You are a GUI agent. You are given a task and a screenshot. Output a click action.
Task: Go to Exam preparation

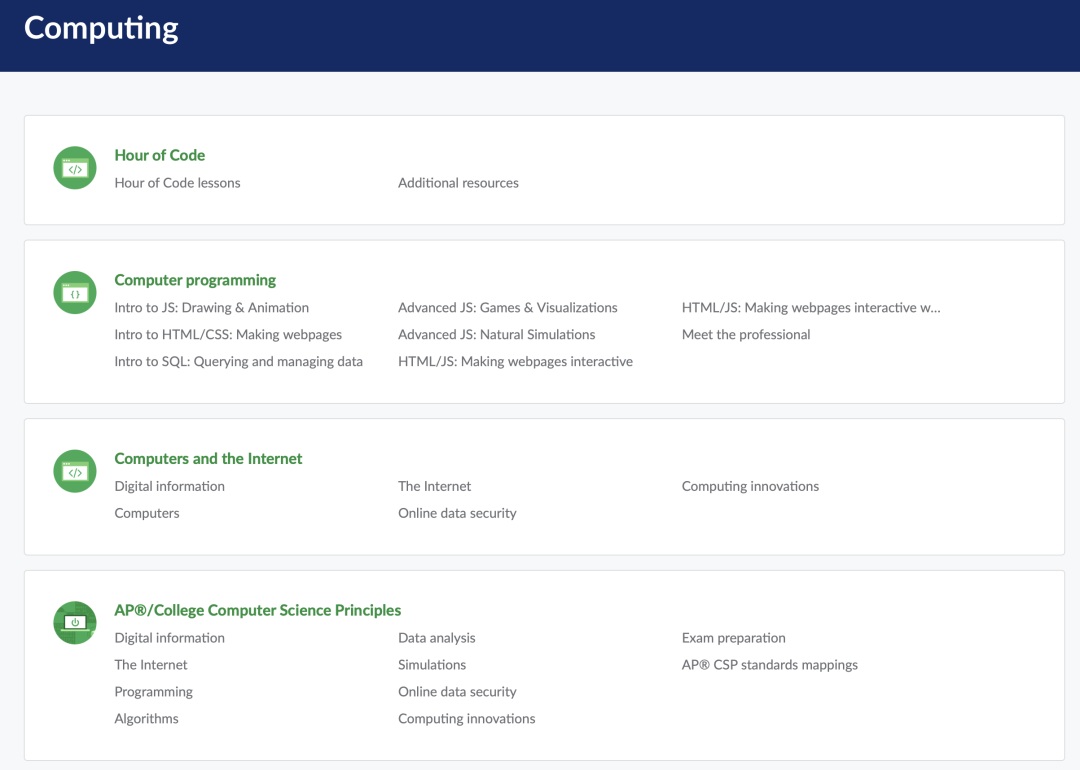click(x=734, y=638)
